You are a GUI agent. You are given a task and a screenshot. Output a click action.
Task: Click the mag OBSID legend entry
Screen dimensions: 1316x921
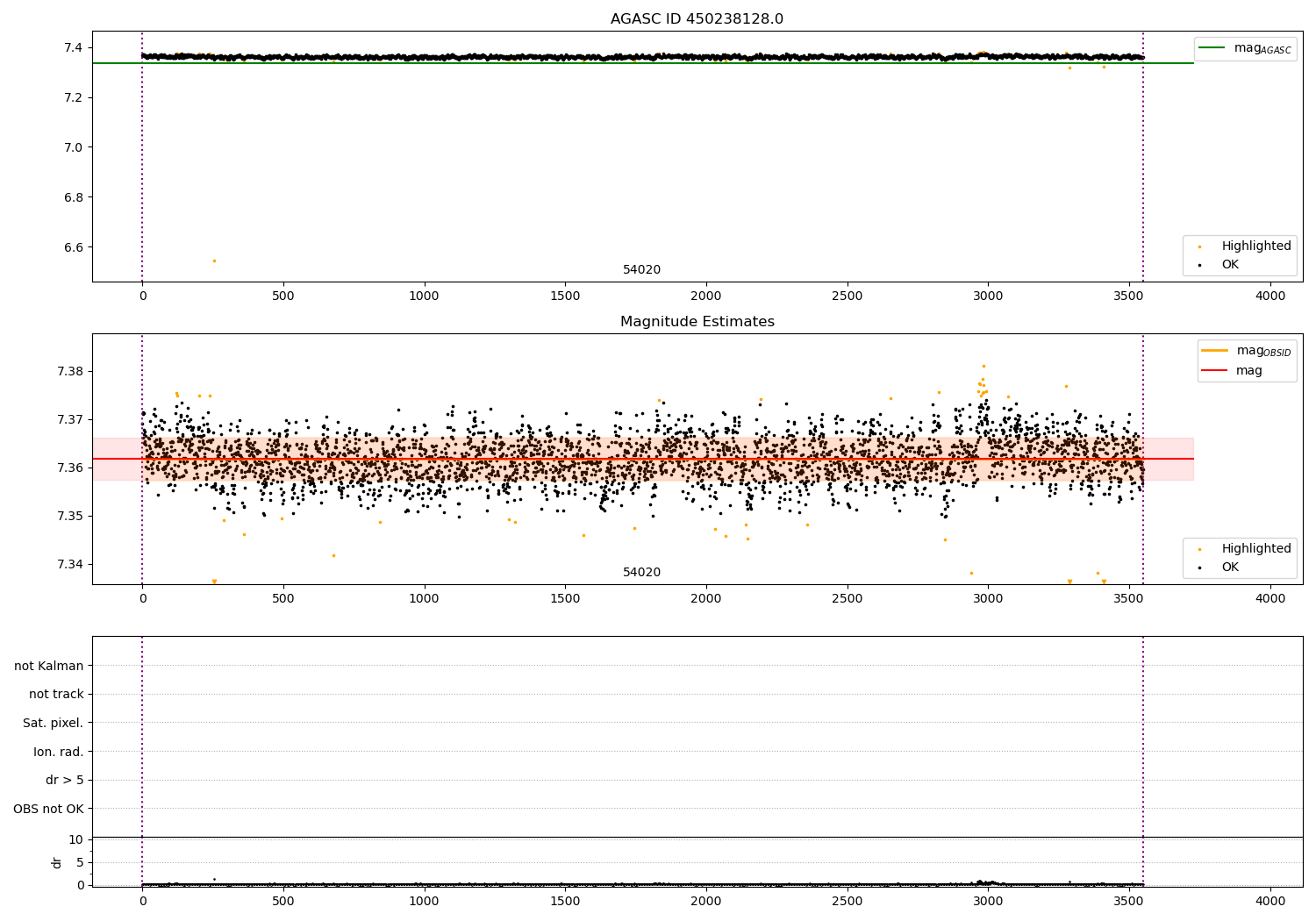pyautogui.click(x=1247, y=351)
